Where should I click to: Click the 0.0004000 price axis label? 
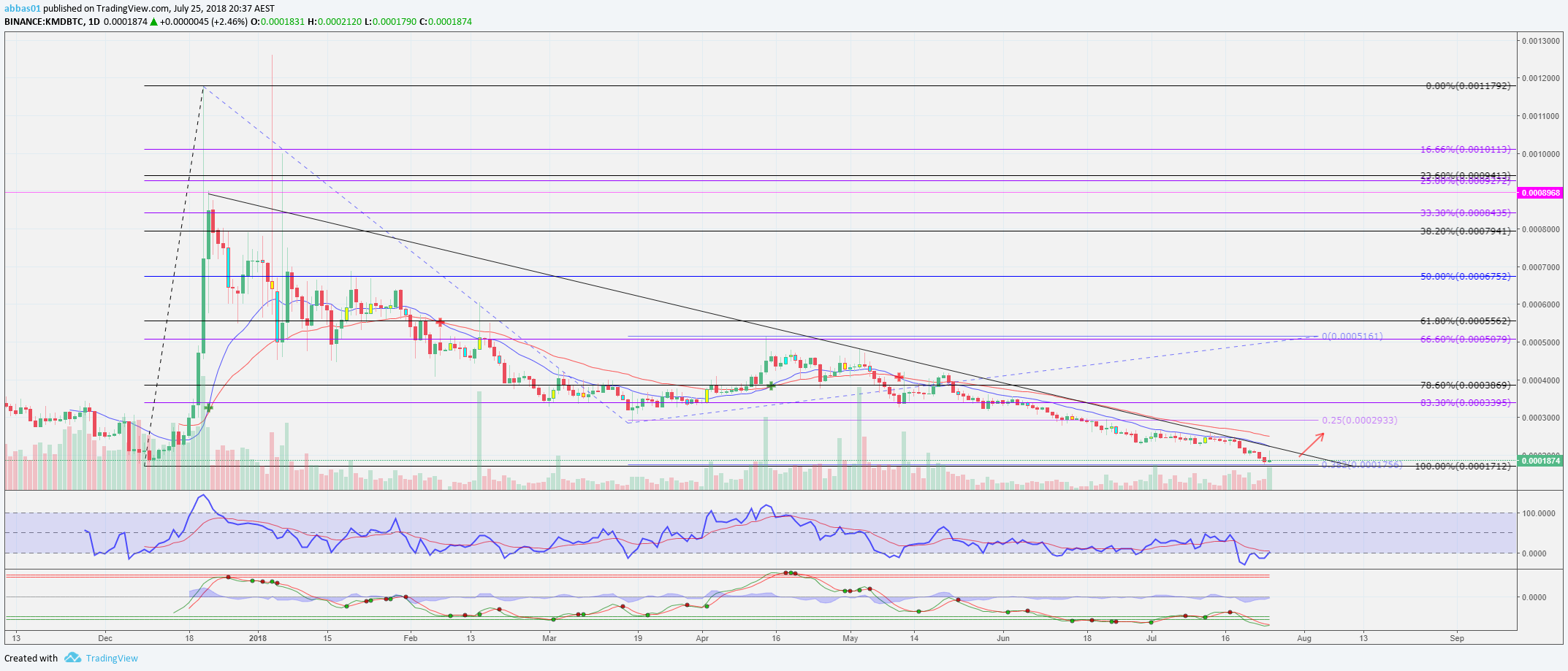(1540, 380)
